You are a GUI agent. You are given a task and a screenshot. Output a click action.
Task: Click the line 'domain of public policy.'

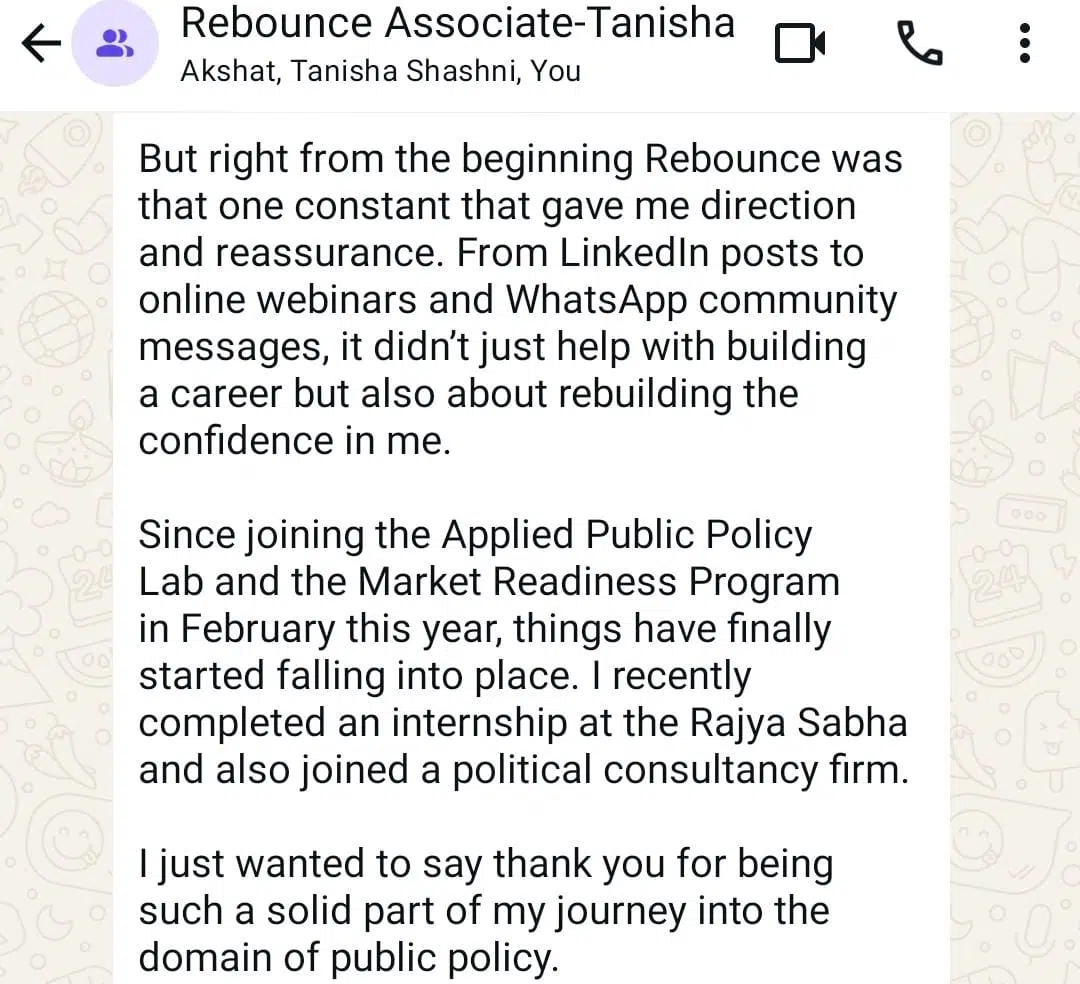pyautogui.click(x=347, y=958)
